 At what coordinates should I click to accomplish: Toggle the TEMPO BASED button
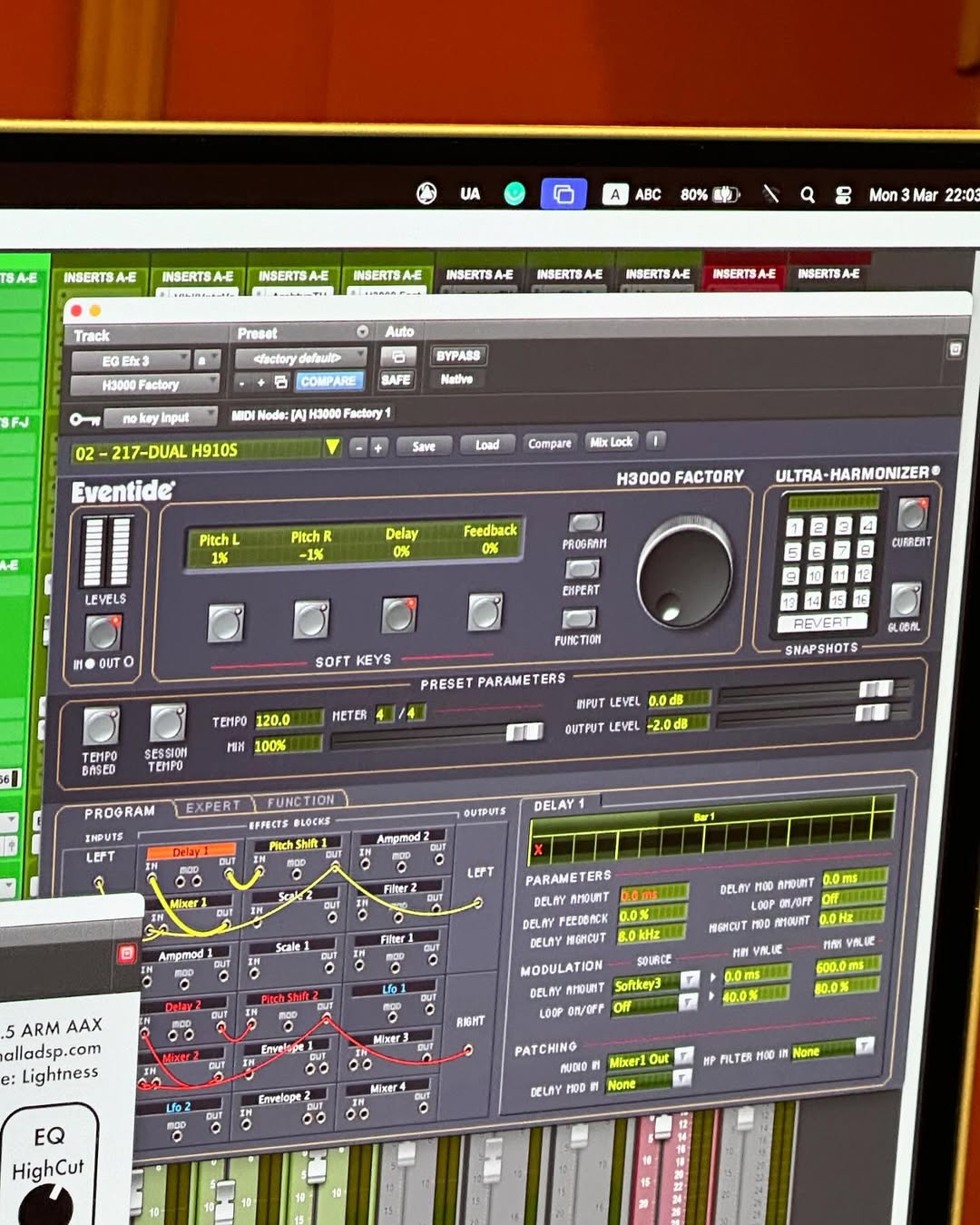pos(100,727)
